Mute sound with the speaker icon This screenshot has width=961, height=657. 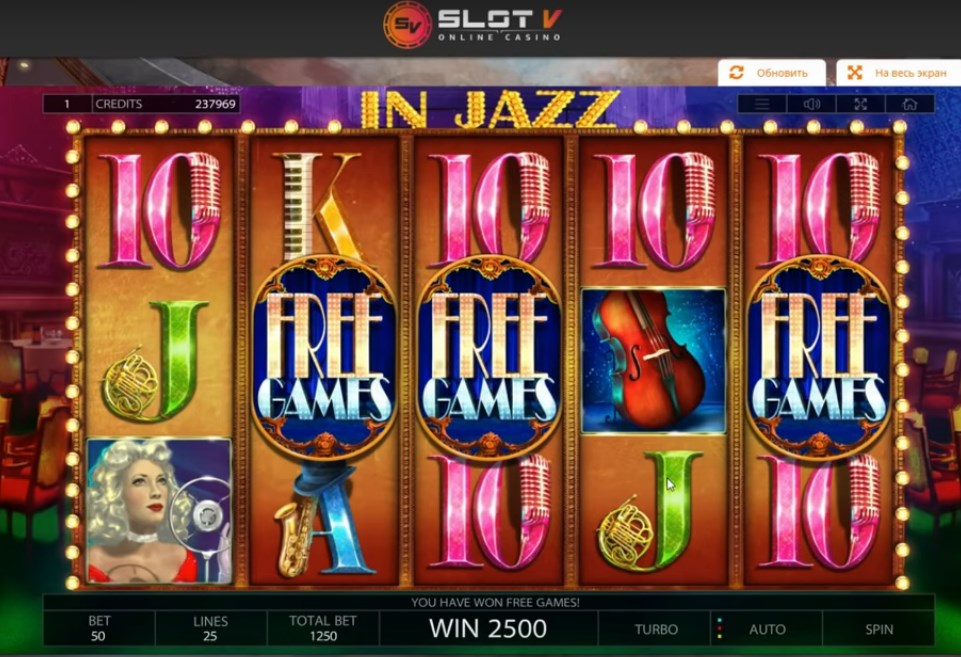[811, 104]
